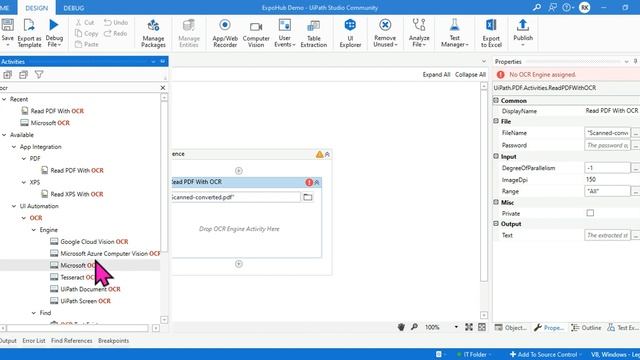Open Find References tab
This screenshot has width=640, height=360.
(x=71, y=340)
